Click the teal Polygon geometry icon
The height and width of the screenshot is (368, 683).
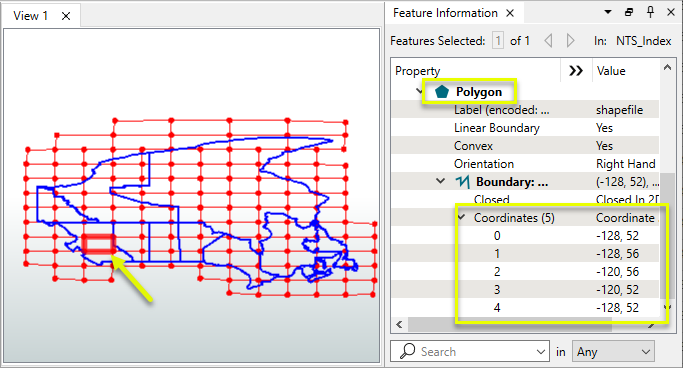(442, 91)
